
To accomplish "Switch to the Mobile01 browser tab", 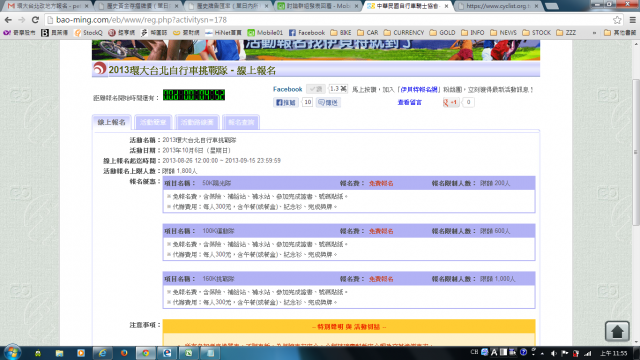I will tap(318, 6).
